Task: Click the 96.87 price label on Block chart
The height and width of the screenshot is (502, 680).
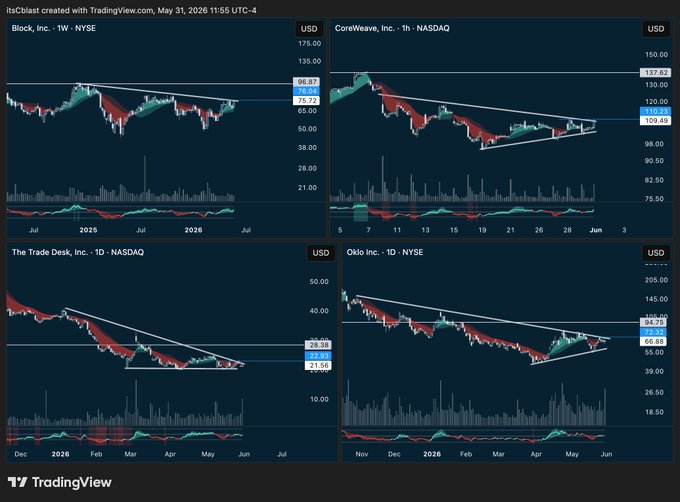Action: (307, 81)
